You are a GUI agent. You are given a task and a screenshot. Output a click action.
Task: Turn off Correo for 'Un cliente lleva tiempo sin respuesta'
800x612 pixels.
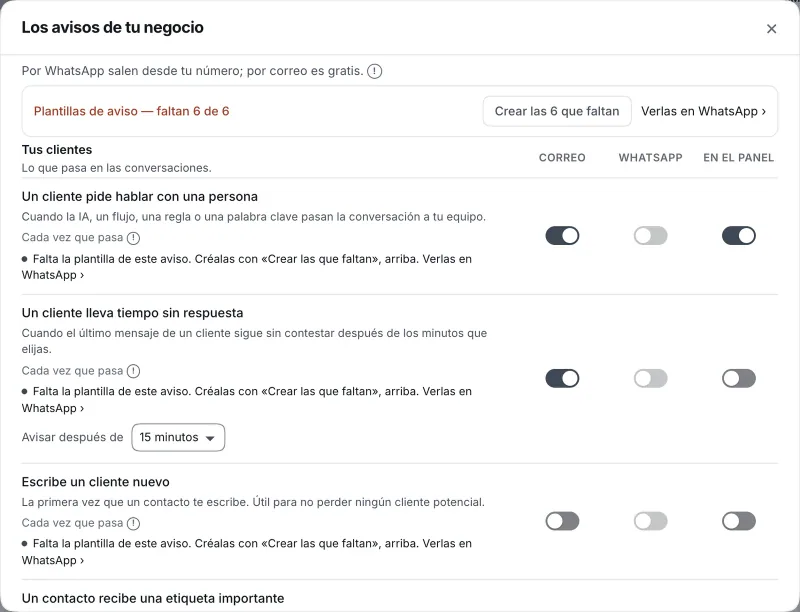[x=562, y=378]
